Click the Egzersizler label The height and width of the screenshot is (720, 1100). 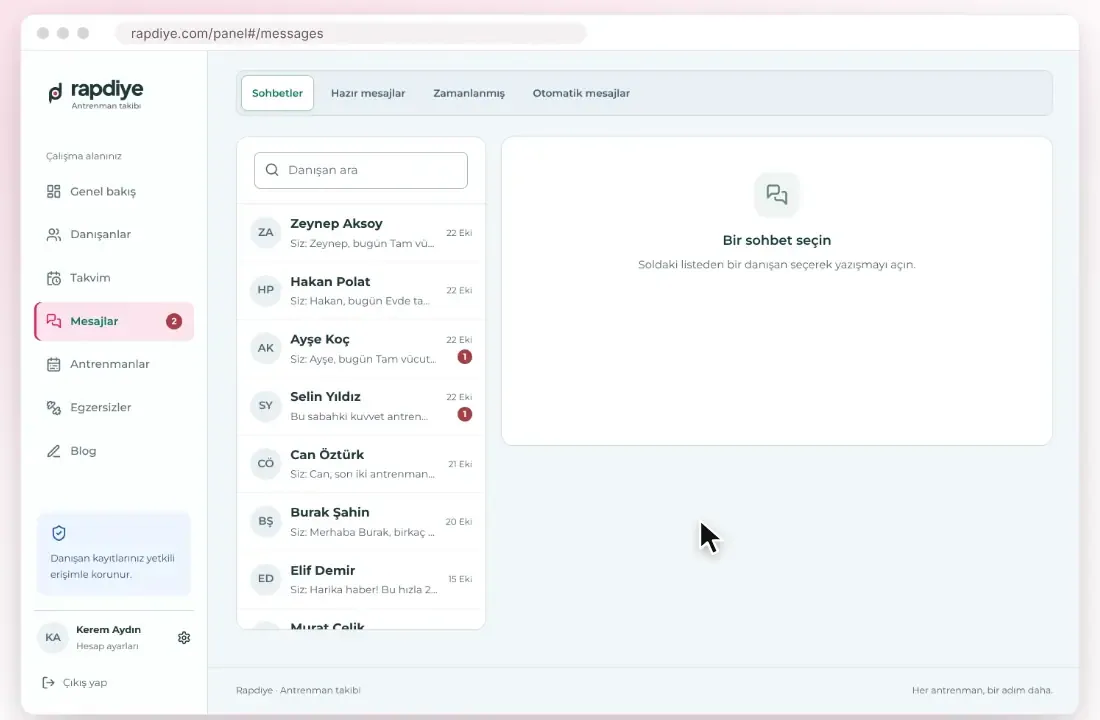[101, 408]
